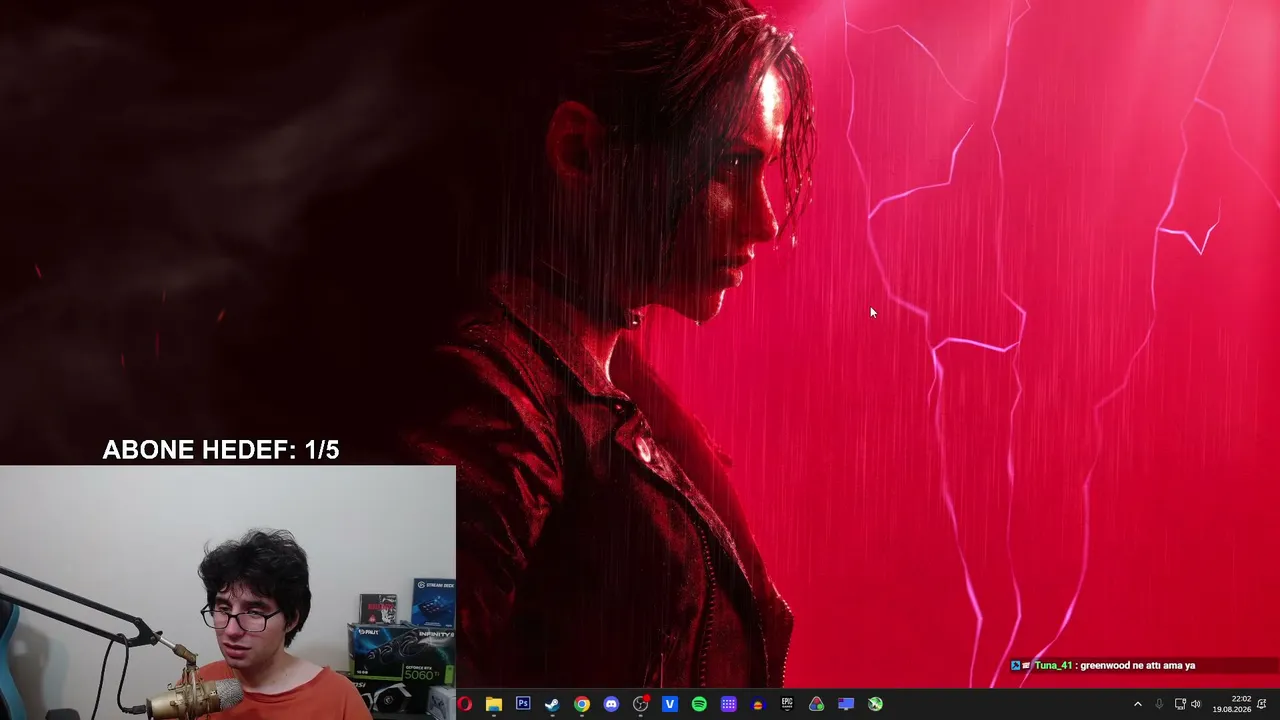
Task: Open the RGB color circles app icon
Action: click(x=817, y=704)
